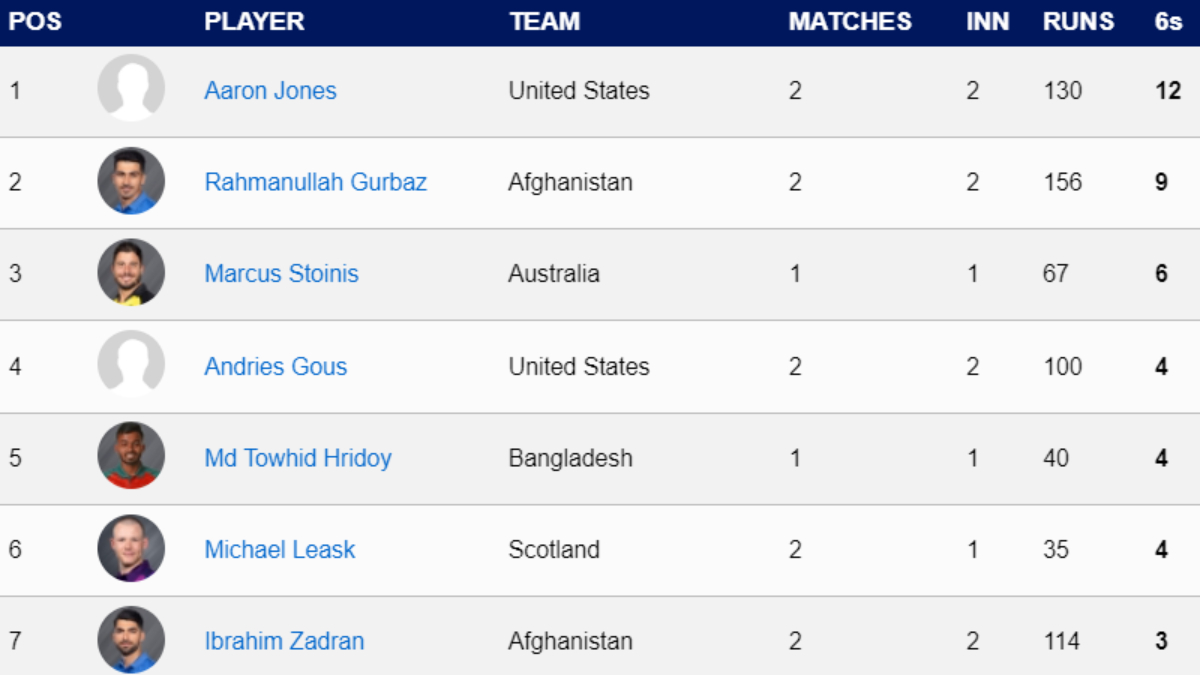Screen dimensions: 1200x675
Task: Click Aaron Jones's placeholder avatar
Action: [131, 89]
